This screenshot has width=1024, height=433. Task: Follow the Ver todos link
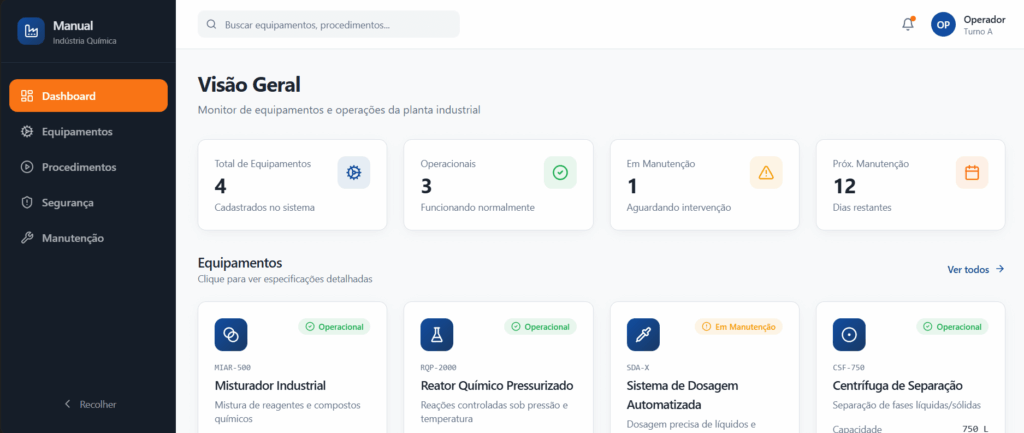pos(976,269)
